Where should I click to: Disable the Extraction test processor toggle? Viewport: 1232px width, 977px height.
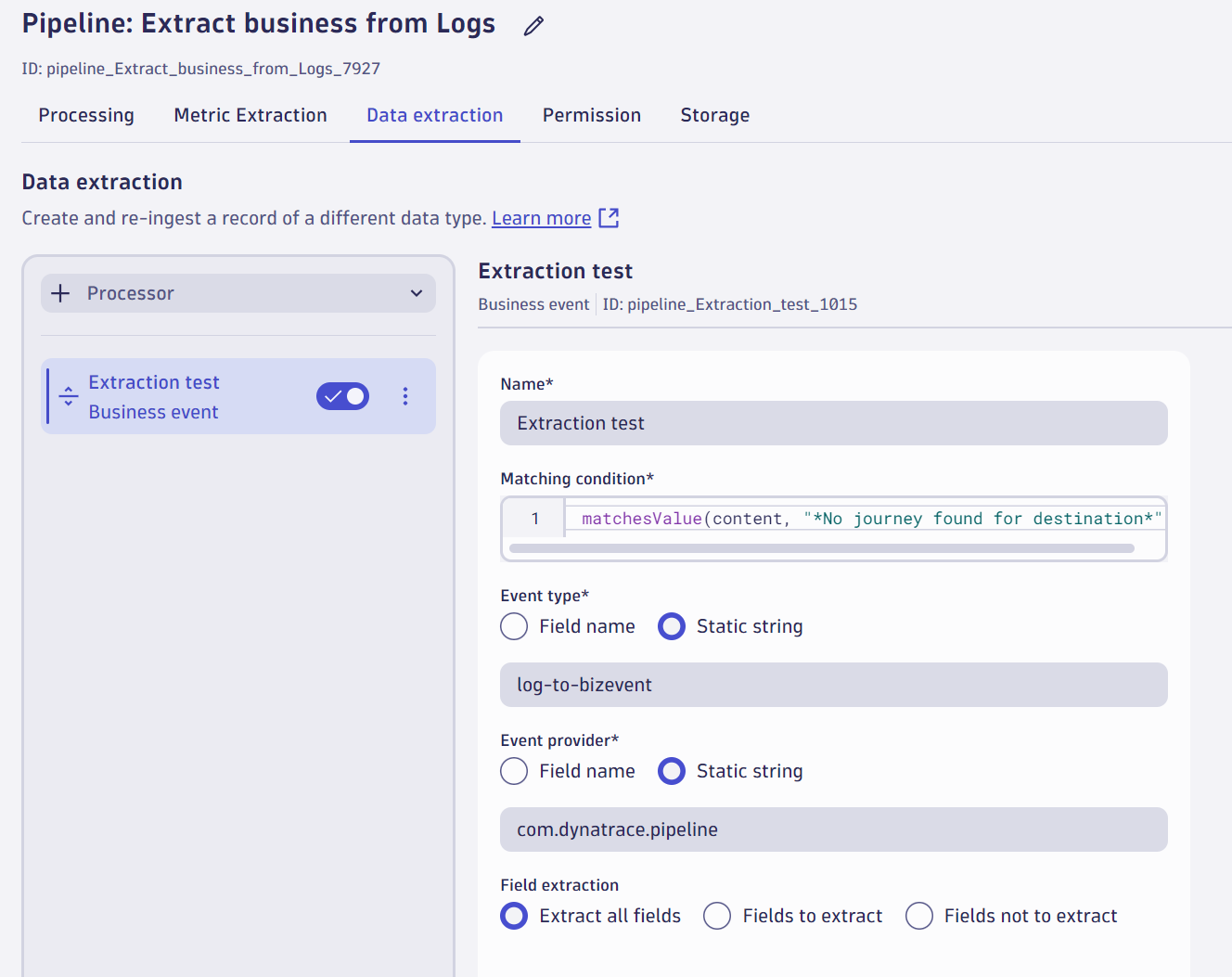[x=342, y=395]
